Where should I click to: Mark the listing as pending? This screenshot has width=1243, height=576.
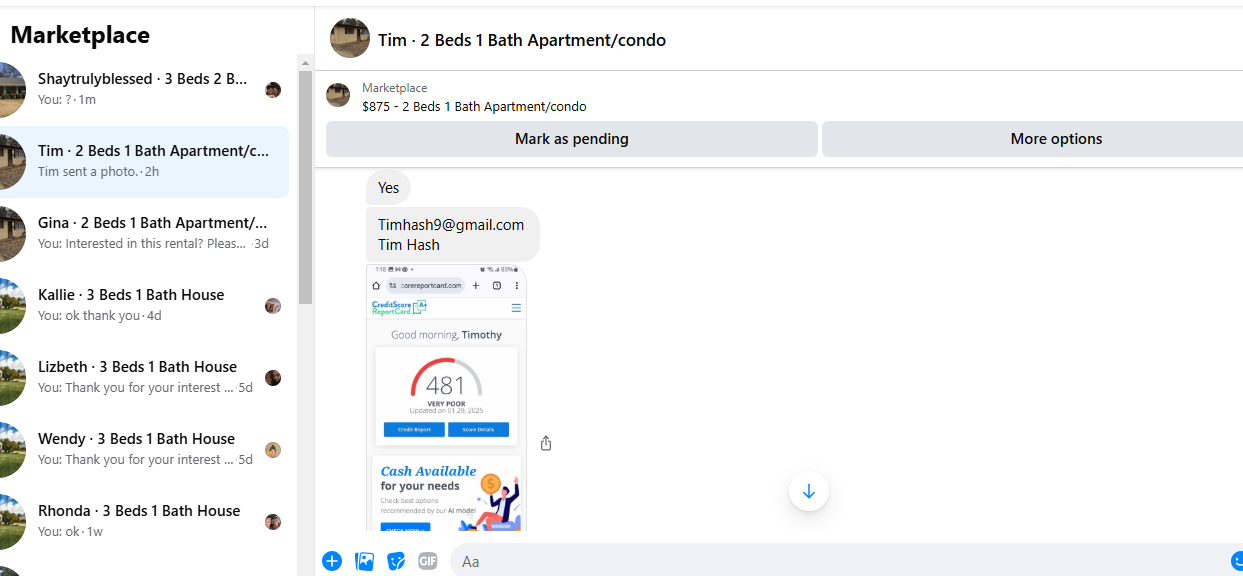(x=572, y=139)
